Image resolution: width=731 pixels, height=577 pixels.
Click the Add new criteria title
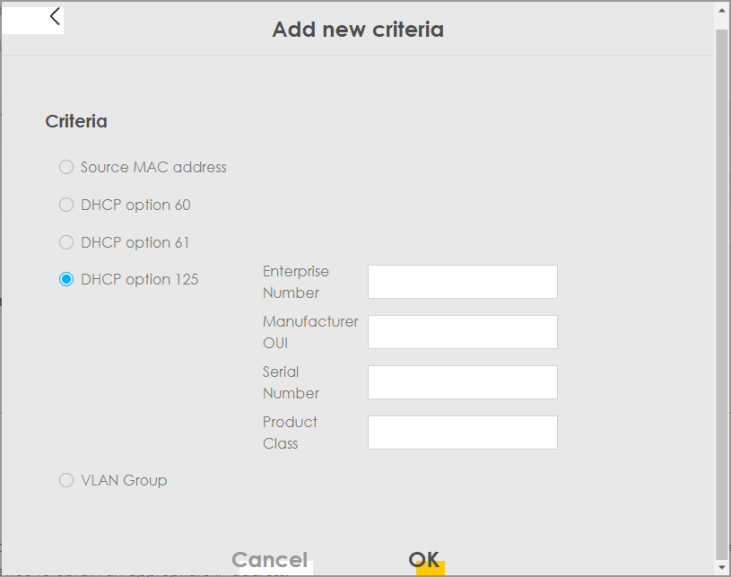click(x=358, y=29)
